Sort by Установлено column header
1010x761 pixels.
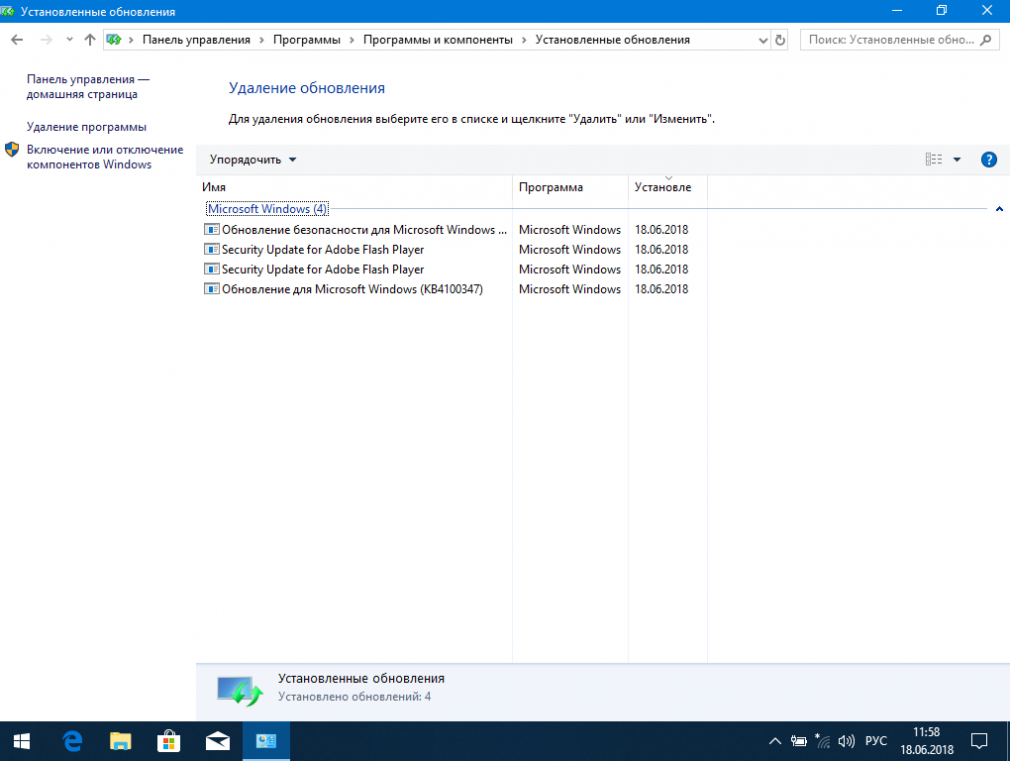coord(667,187)
